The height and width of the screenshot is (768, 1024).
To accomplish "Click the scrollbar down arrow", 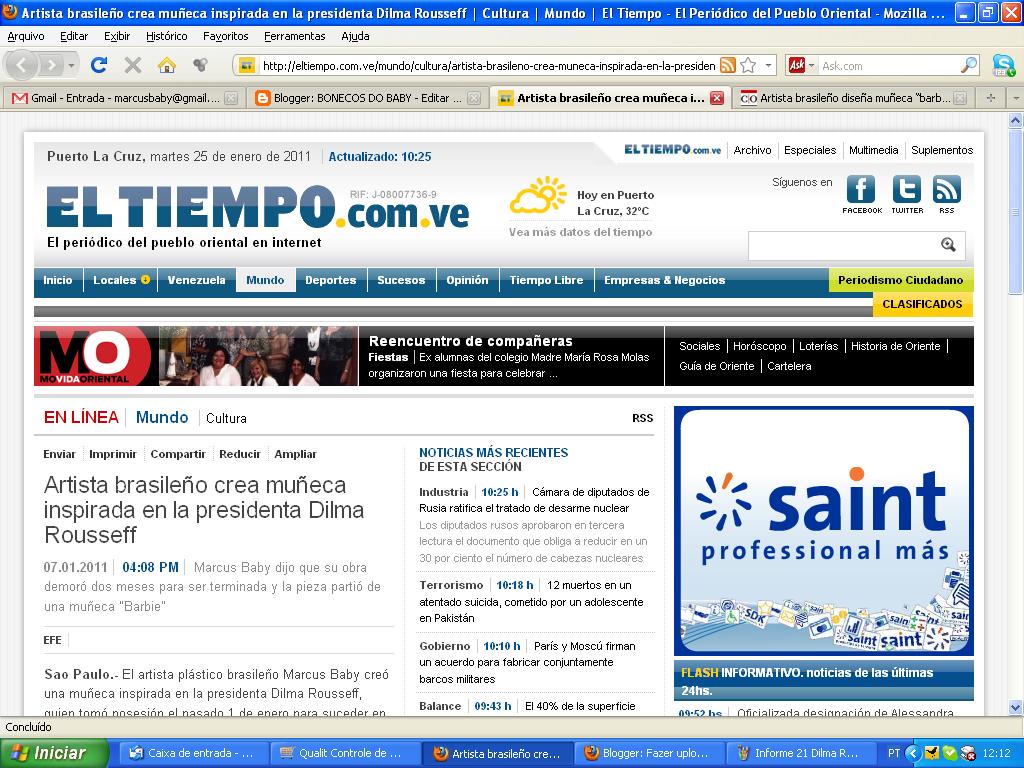I will coord(1015,707).
